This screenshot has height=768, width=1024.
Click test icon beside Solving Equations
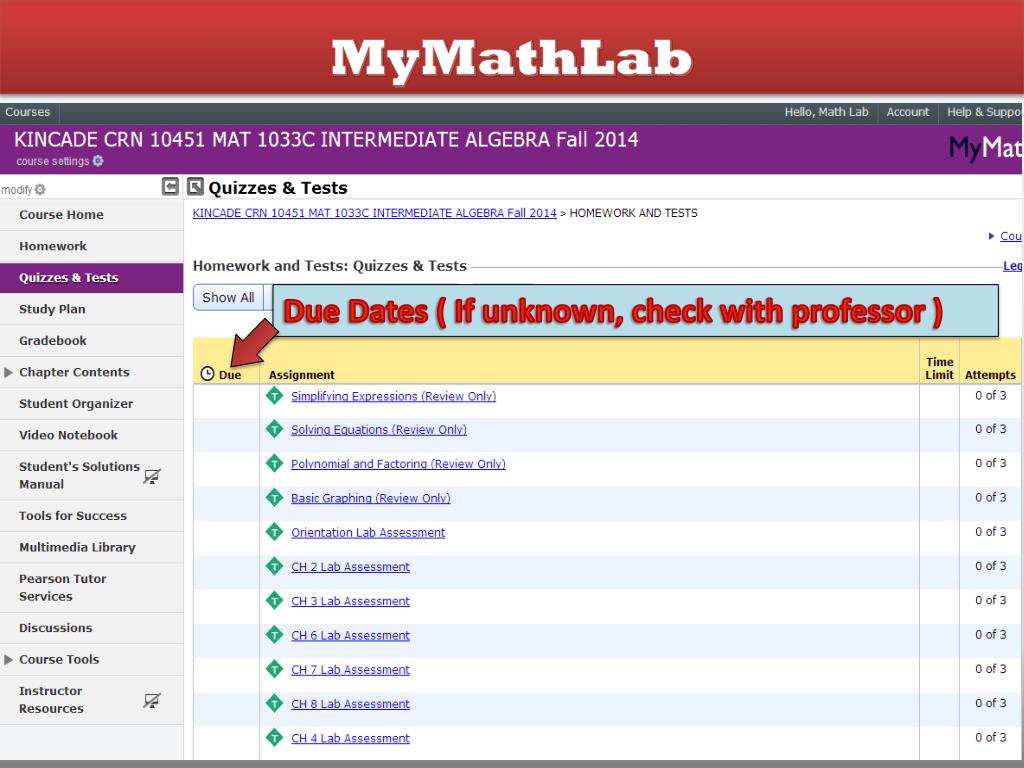[274, 429]
